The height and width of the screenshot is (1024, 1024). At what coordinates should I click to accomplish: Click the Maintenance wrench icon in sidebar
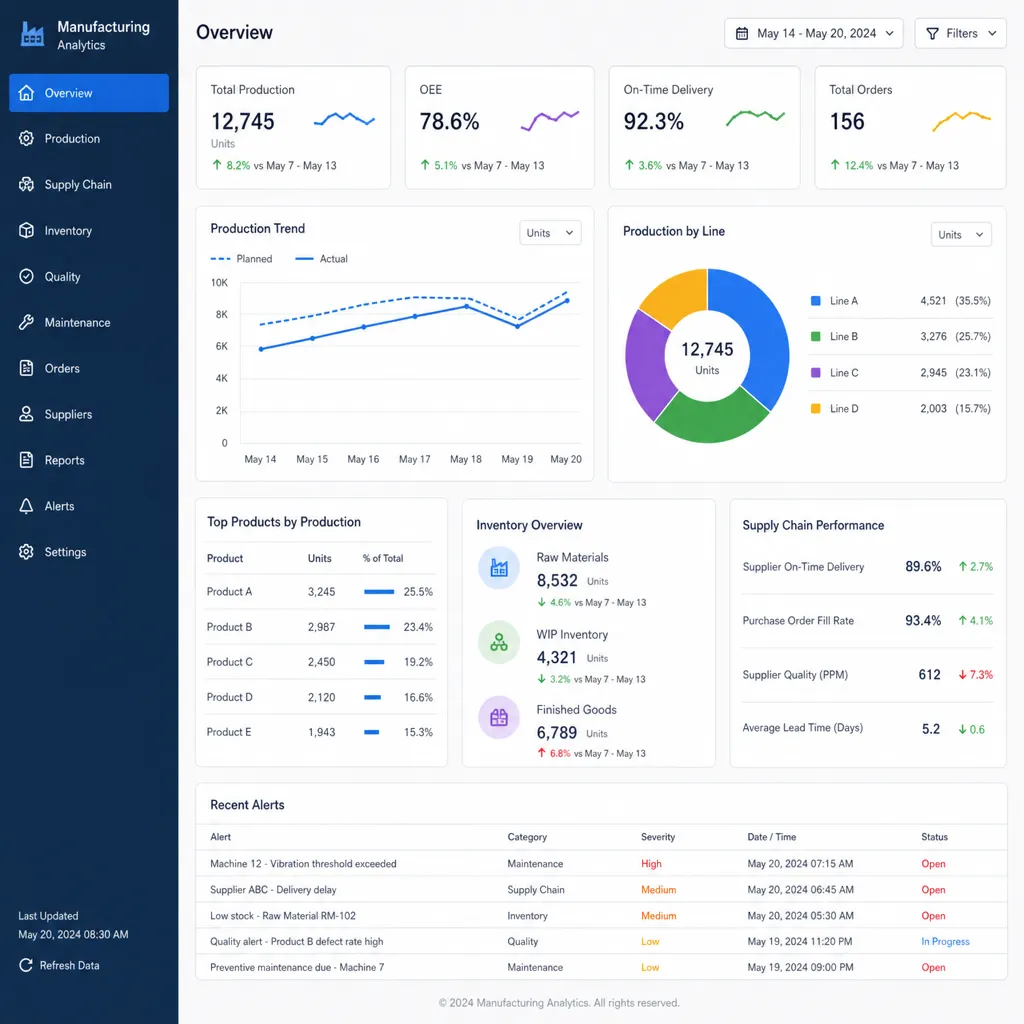tap(26, 322)
